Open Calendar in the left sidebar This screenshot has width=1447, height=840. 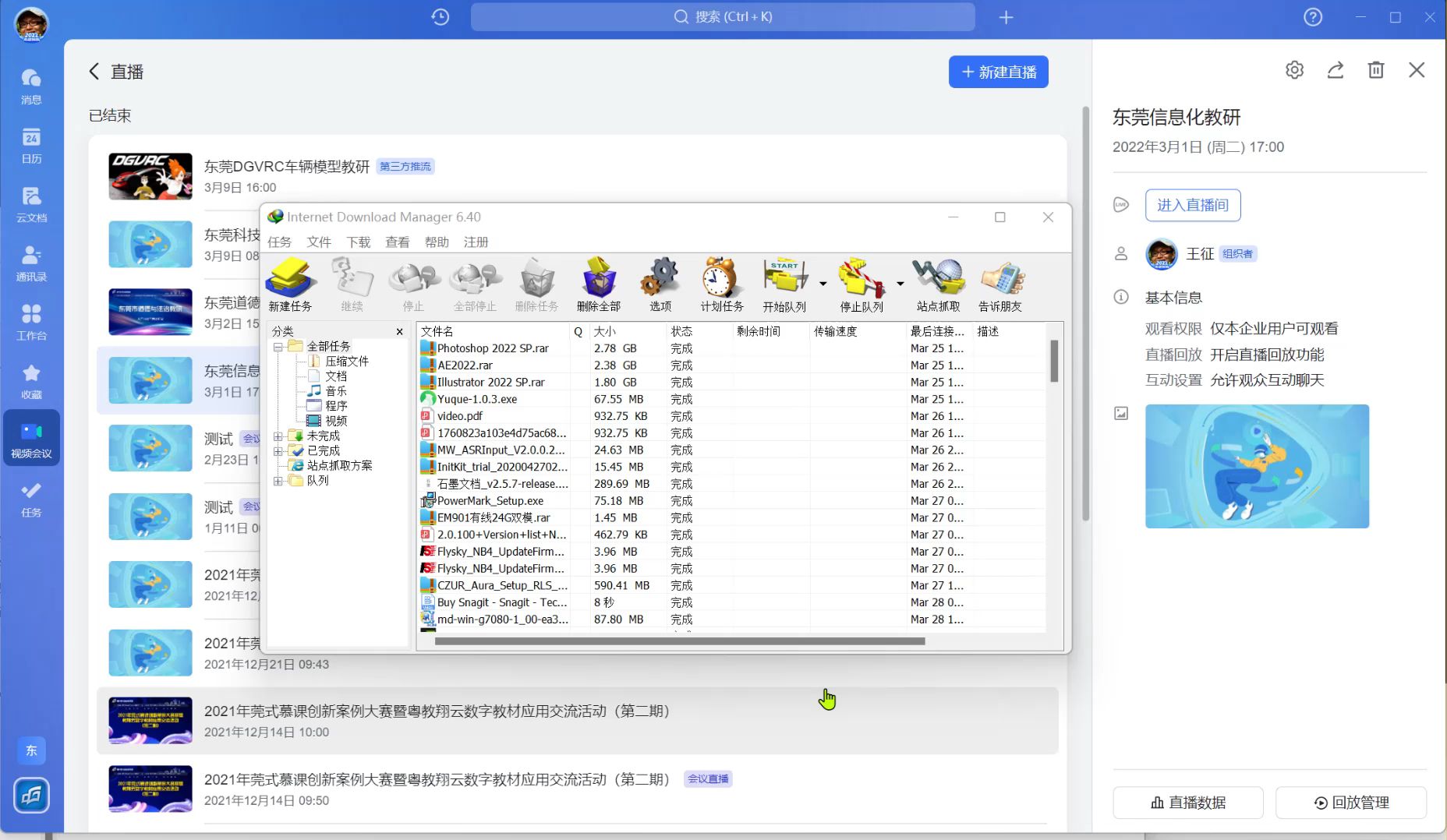tap(31, 146)
